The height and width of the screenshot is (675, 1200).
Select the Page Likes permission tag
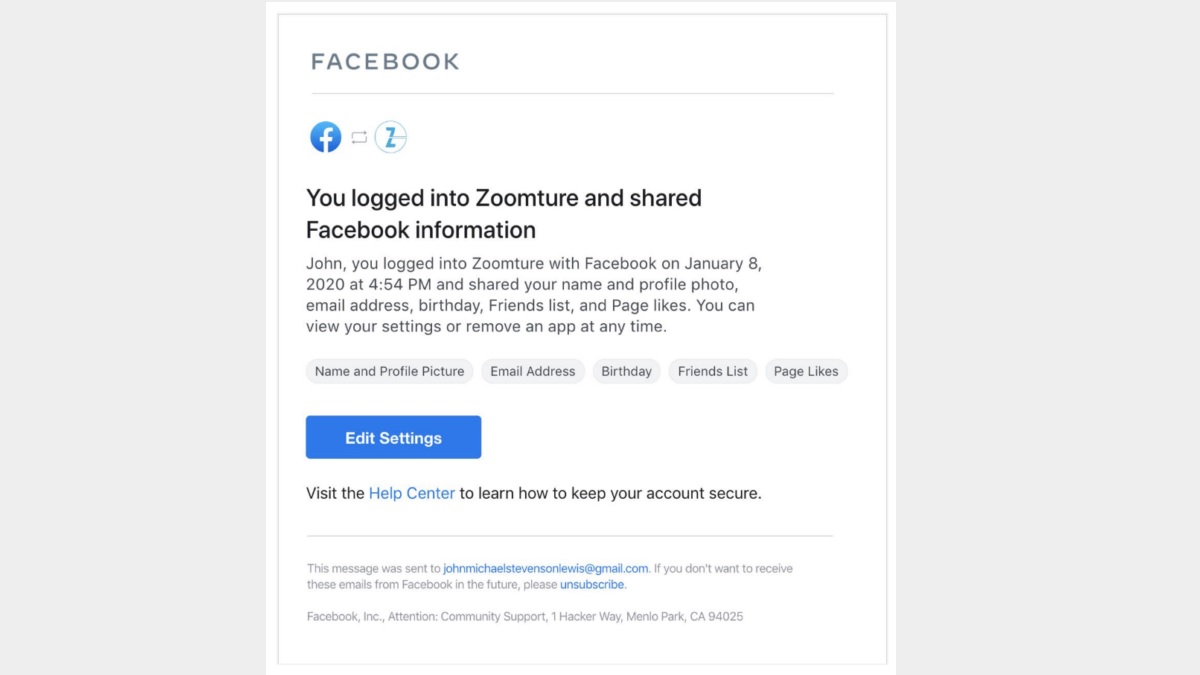tap(806, 371)
